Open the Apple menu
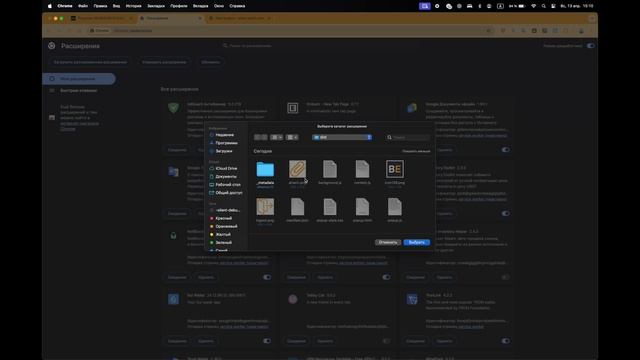This screenshot has width=640, height=360. click(x=50, y=6)
